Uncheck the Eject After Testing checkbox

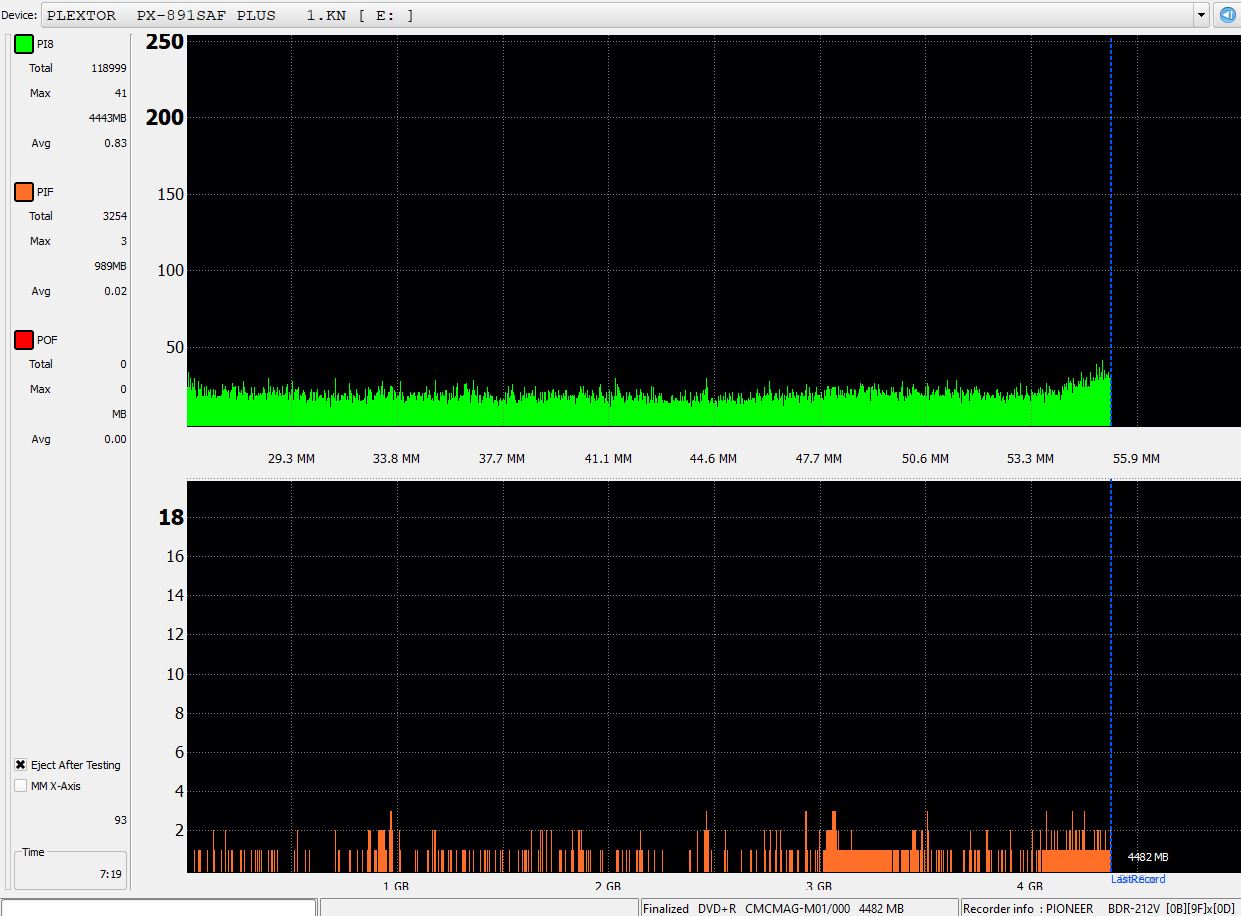(21, 765)
